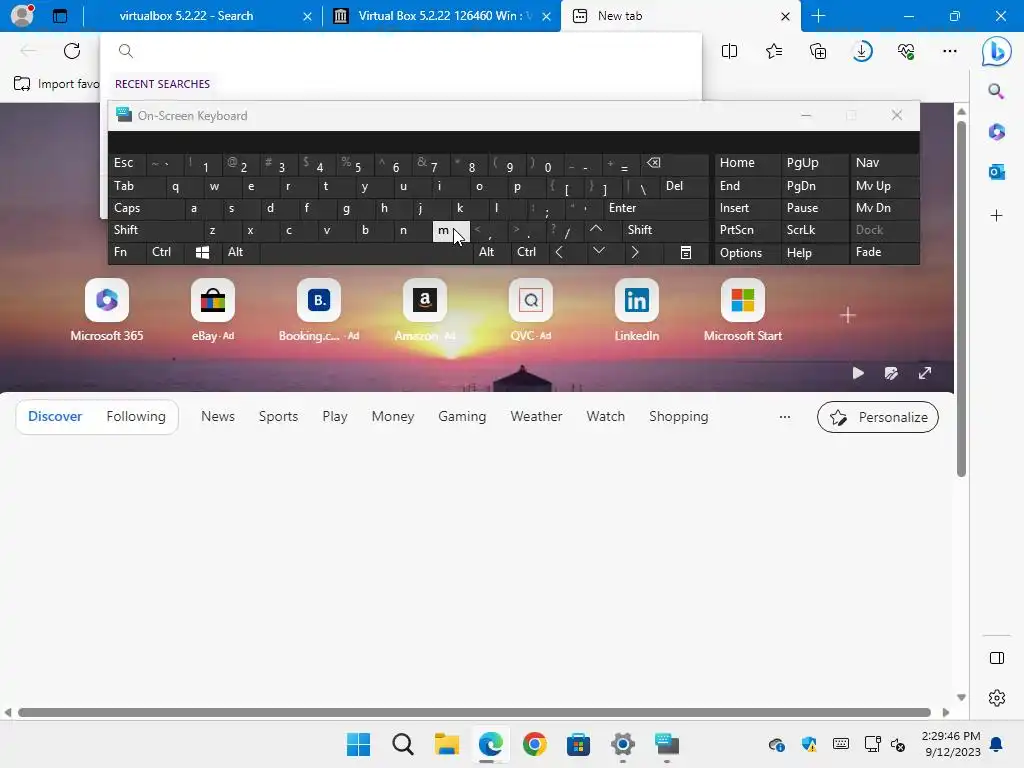The width and height of the screenshot is (1024, 768).
Task: Open sidebar settings gear icon
Action: [x=997, y=698]
